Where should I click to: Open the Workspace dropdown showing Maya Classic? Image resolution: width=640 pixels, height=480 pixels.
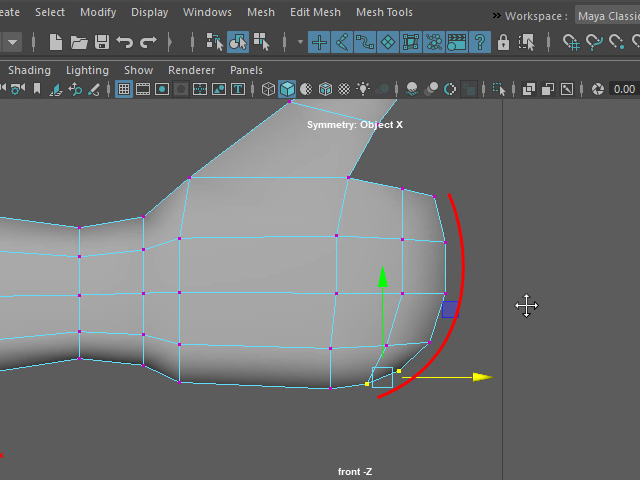606,15
